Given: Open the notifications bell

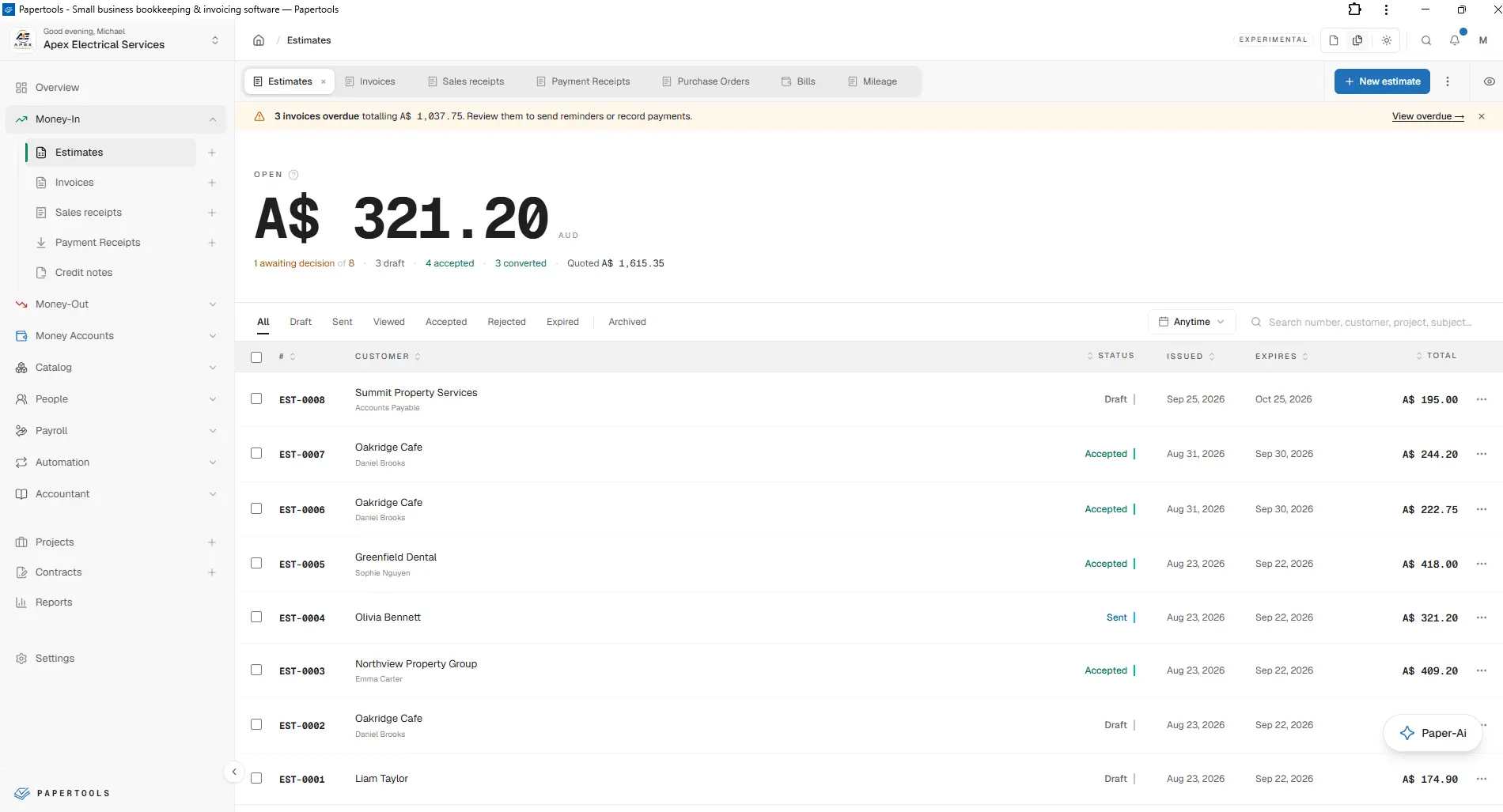Looking at the screenshot, I should tap(1455, 40).
